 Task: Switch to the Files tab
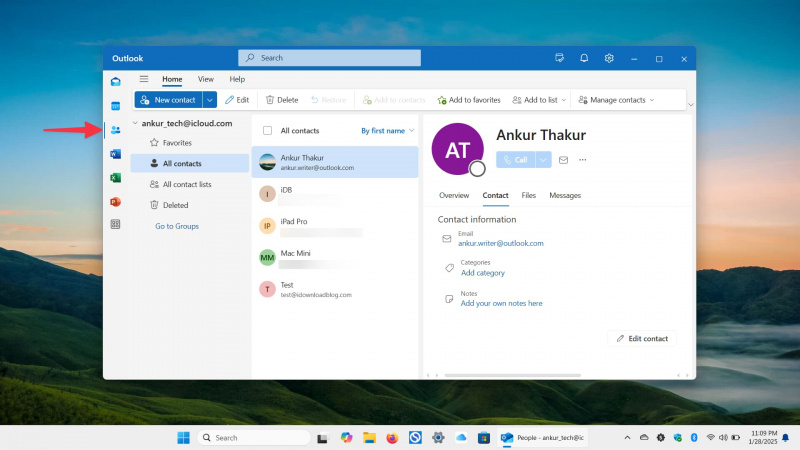pyautogui.click(x=529, y=195)
